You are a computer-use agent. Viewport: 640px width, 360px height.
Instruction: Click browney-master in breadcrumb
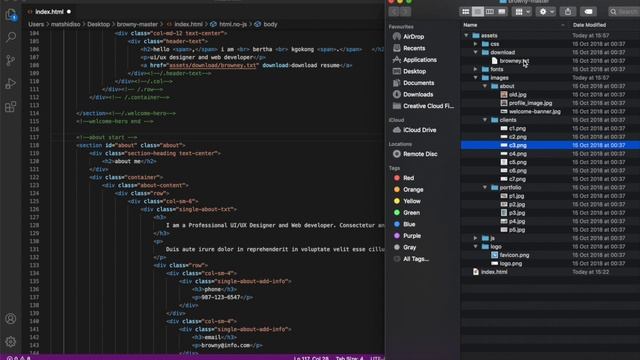(137, 24)
